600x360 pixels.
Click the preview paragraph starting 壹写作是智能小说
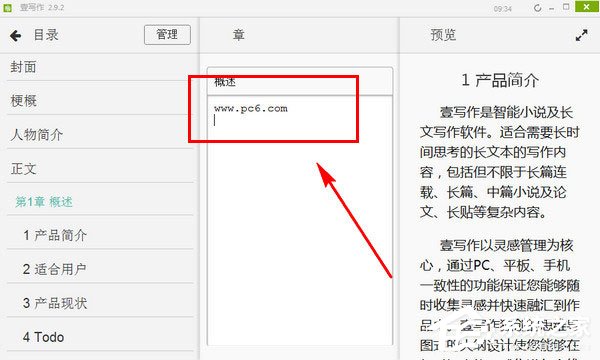[500, 162]
